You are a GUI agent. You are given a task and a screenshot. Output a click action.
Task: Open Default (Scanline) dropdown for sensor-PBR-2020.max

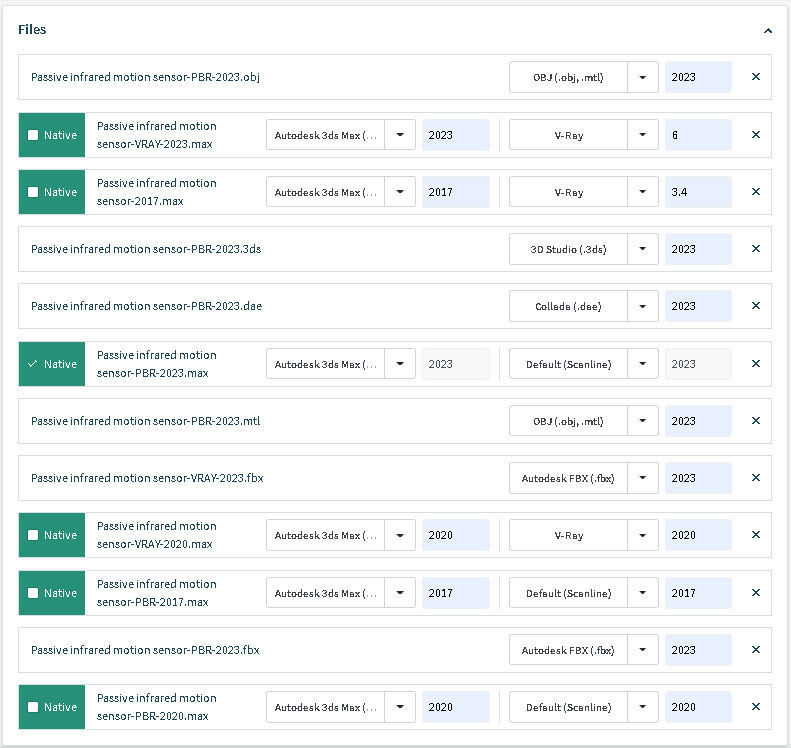pos(642,707)
